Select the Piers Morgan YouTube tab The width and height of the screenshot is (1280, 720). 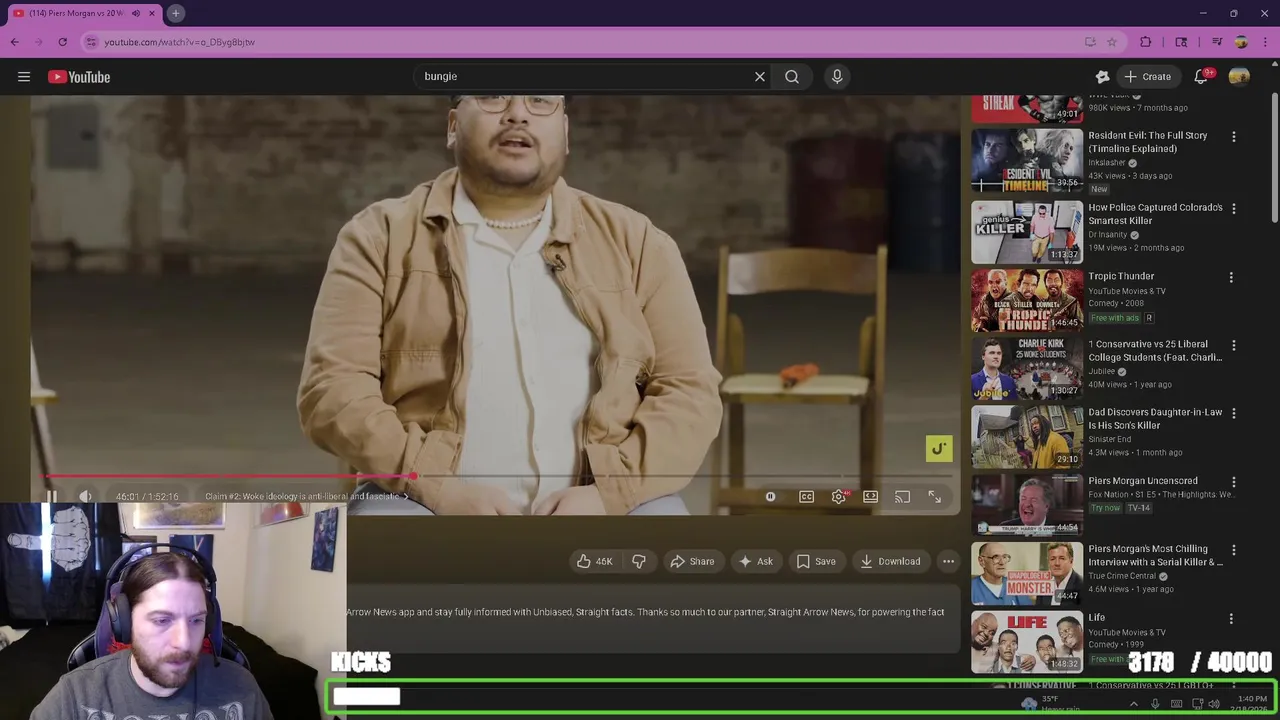(84, 13)
